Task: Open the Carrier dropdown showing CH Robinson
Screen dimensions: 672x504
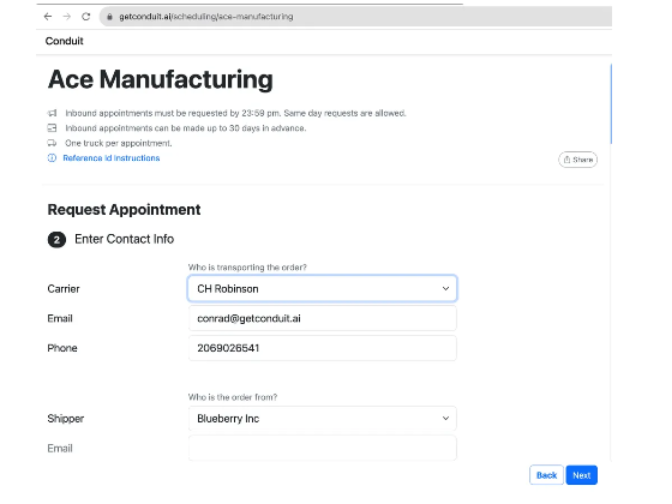Action: [x=321, y=289]
